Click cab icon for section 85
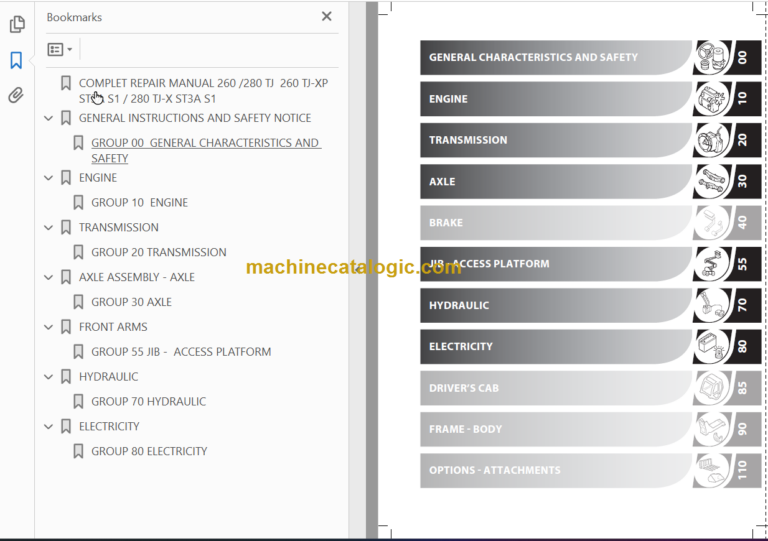Image resolution: width=768 pixels, height=541 pixels. coord(712,388)
